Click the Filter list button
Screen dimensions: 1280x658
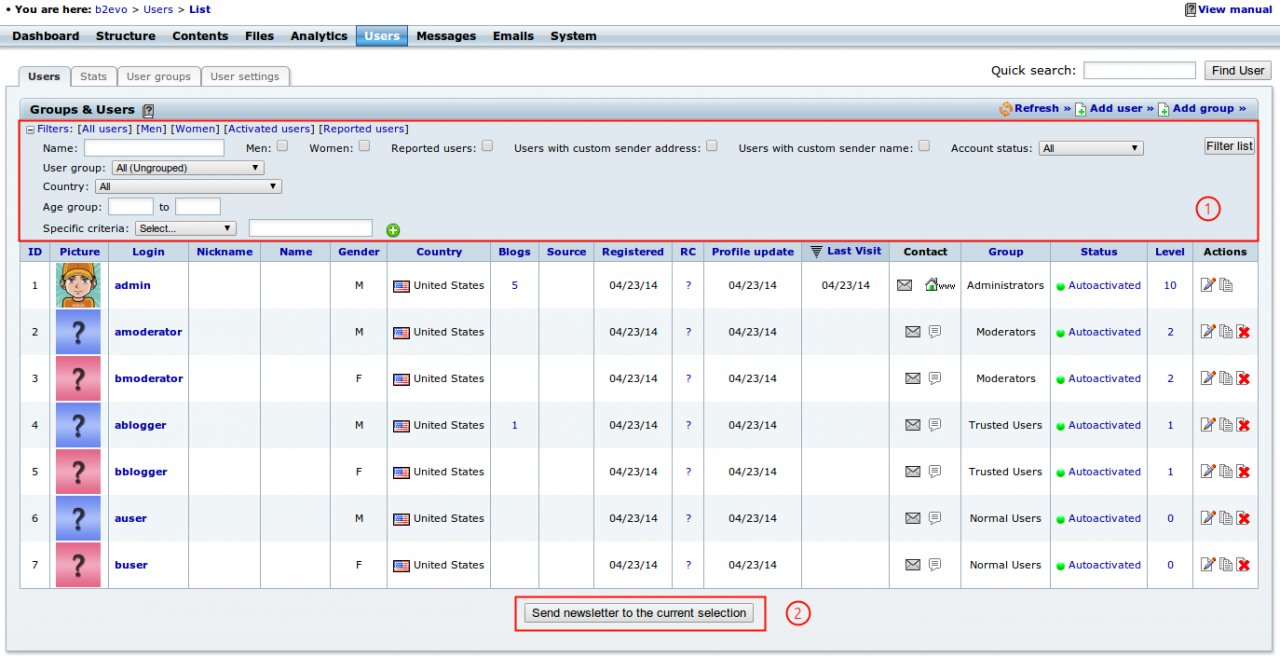[1229, 146]
